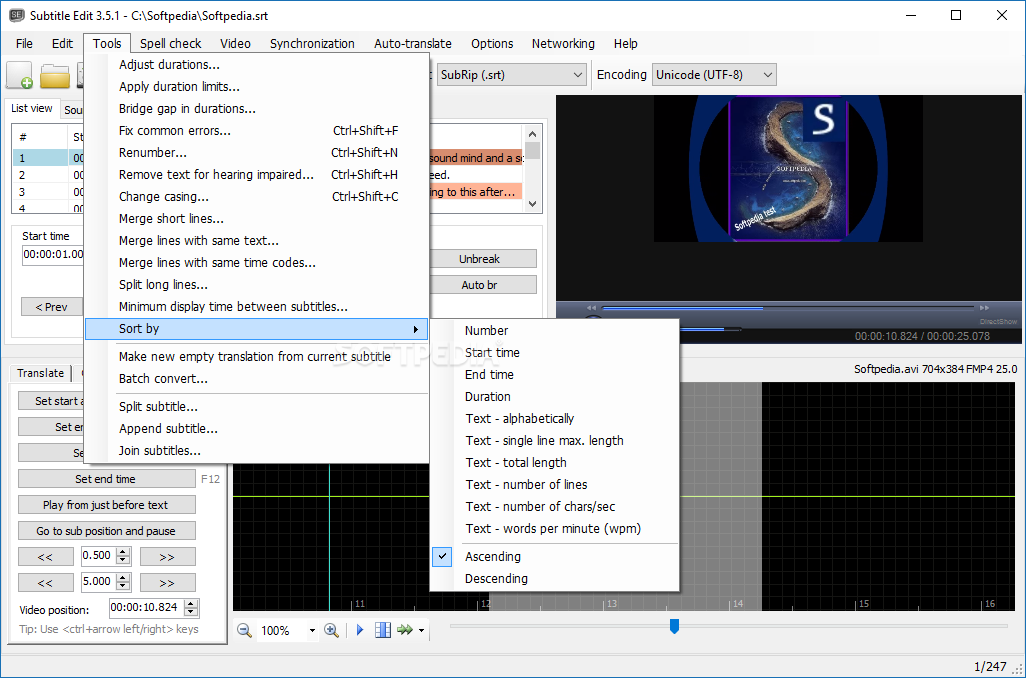Open the play rate dropdown arrow

point(421,631)
